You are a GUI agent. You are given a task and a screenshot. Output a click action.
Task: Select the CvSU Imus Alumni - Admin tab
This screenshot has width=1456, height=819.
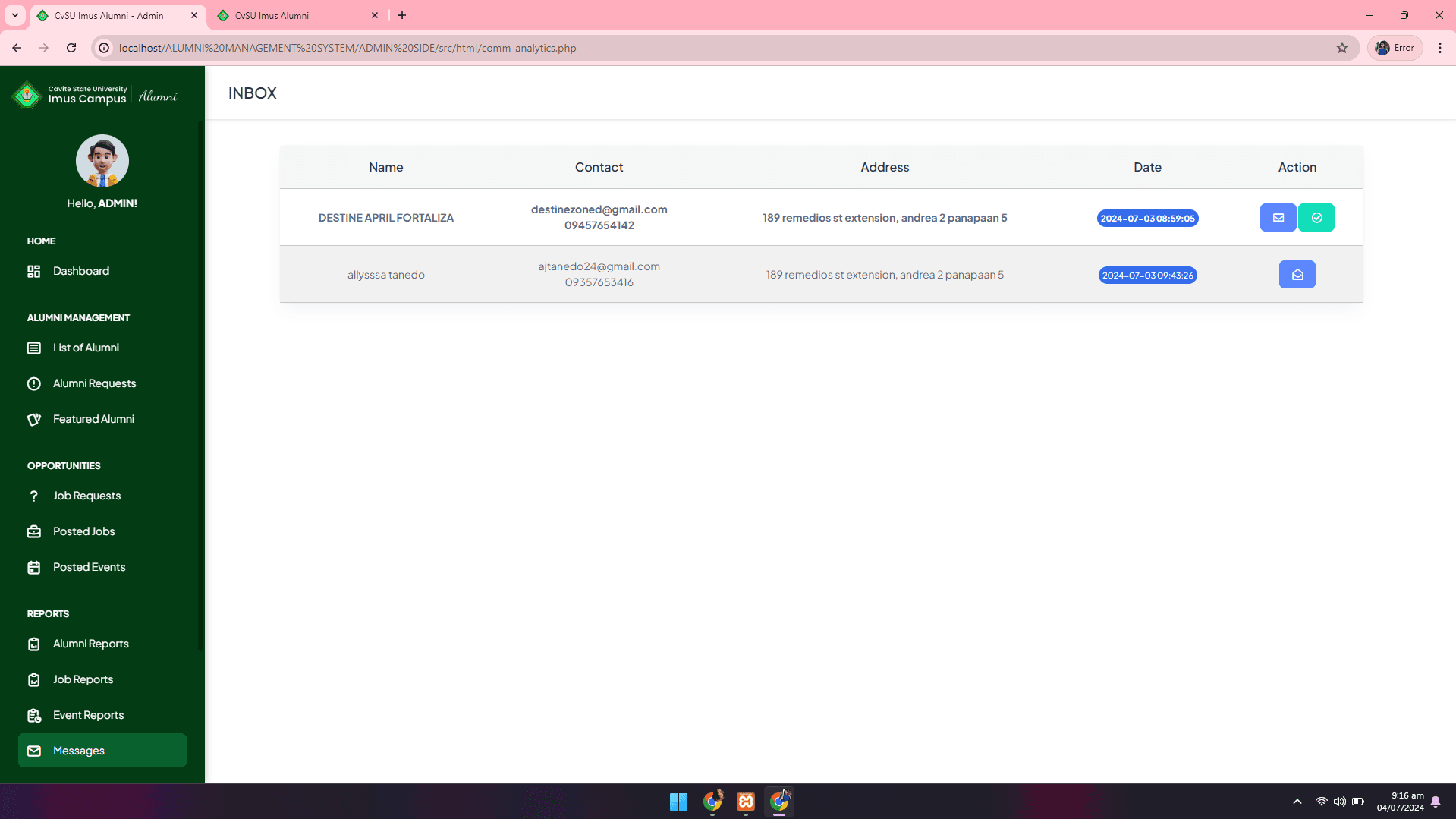tap(118, 15)
